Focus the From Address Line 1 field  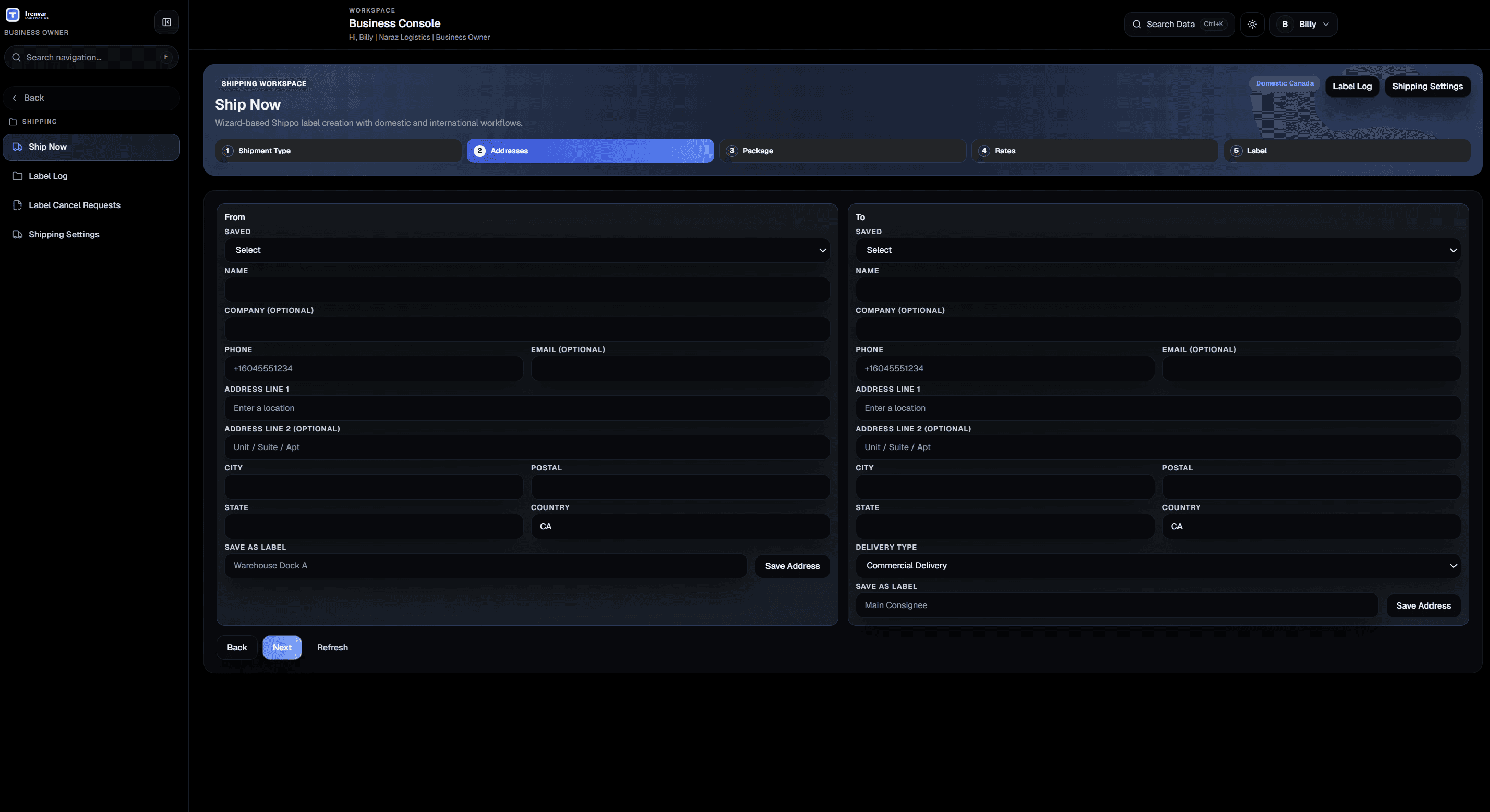click(x=526, y=408)
